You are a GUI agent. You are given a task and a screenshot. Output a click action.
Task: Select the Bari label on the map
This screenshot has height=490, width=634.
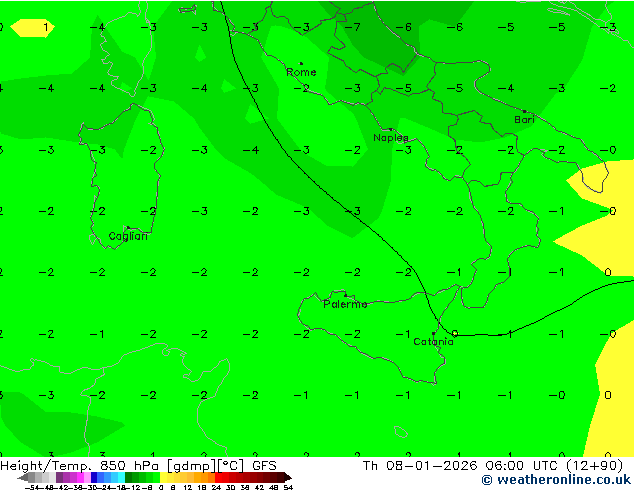point(524,120)
